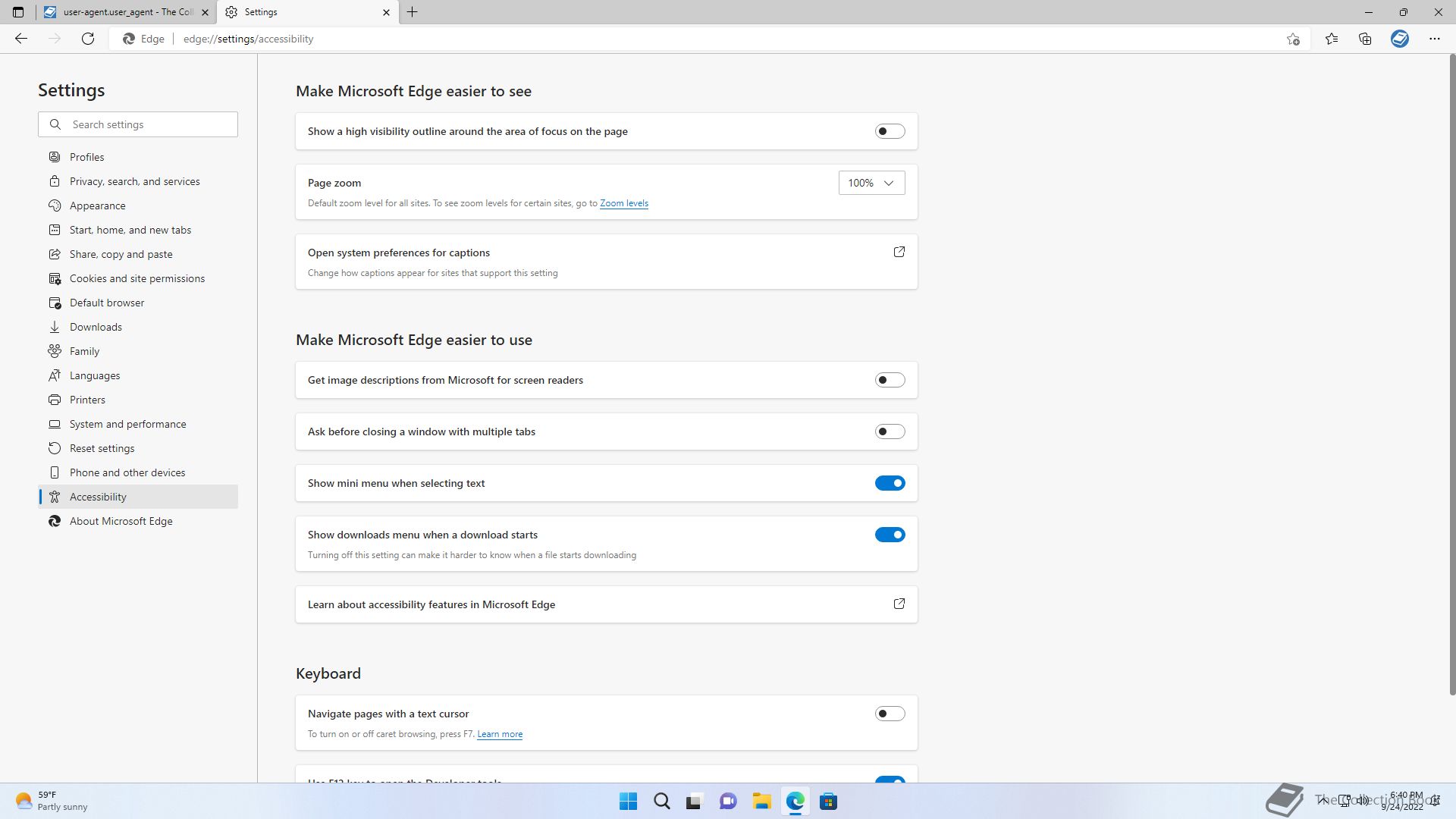The width and height of the screenshot is (1456, 819).
Task: Click the address bar URL
Action: coord(248,39)
